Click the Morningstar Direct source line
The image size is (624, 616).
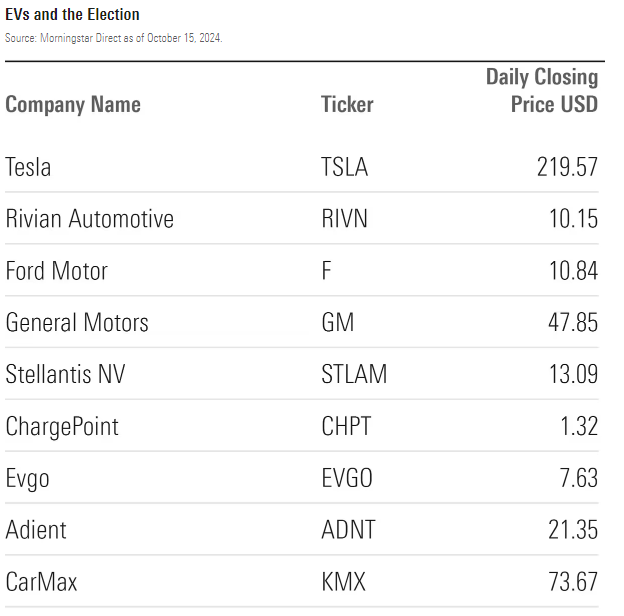(x=114, y=37)
